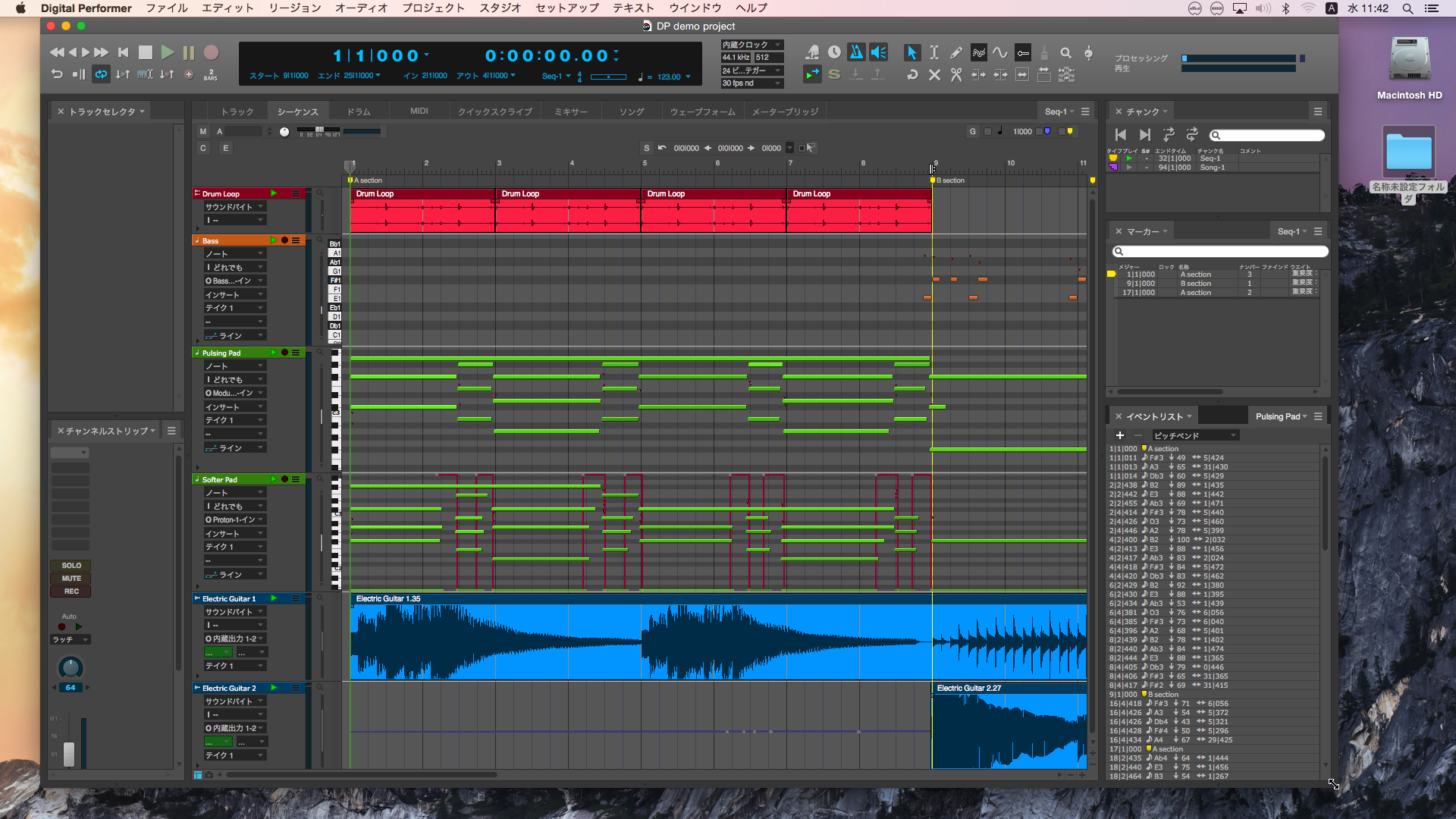
Task: Switch to the トラック tab
Action: click(x=237, y=111)
